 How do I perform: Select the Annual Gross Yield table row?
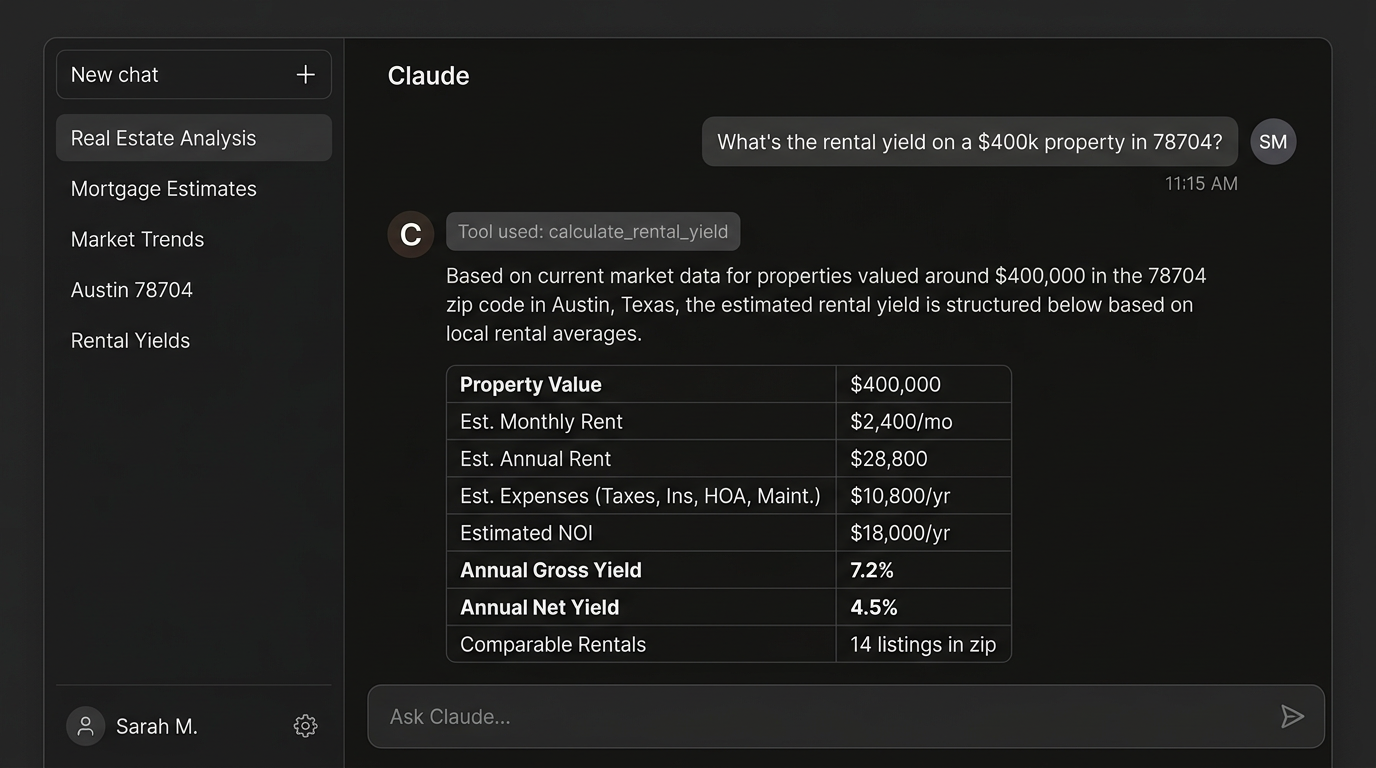(728, 570)
